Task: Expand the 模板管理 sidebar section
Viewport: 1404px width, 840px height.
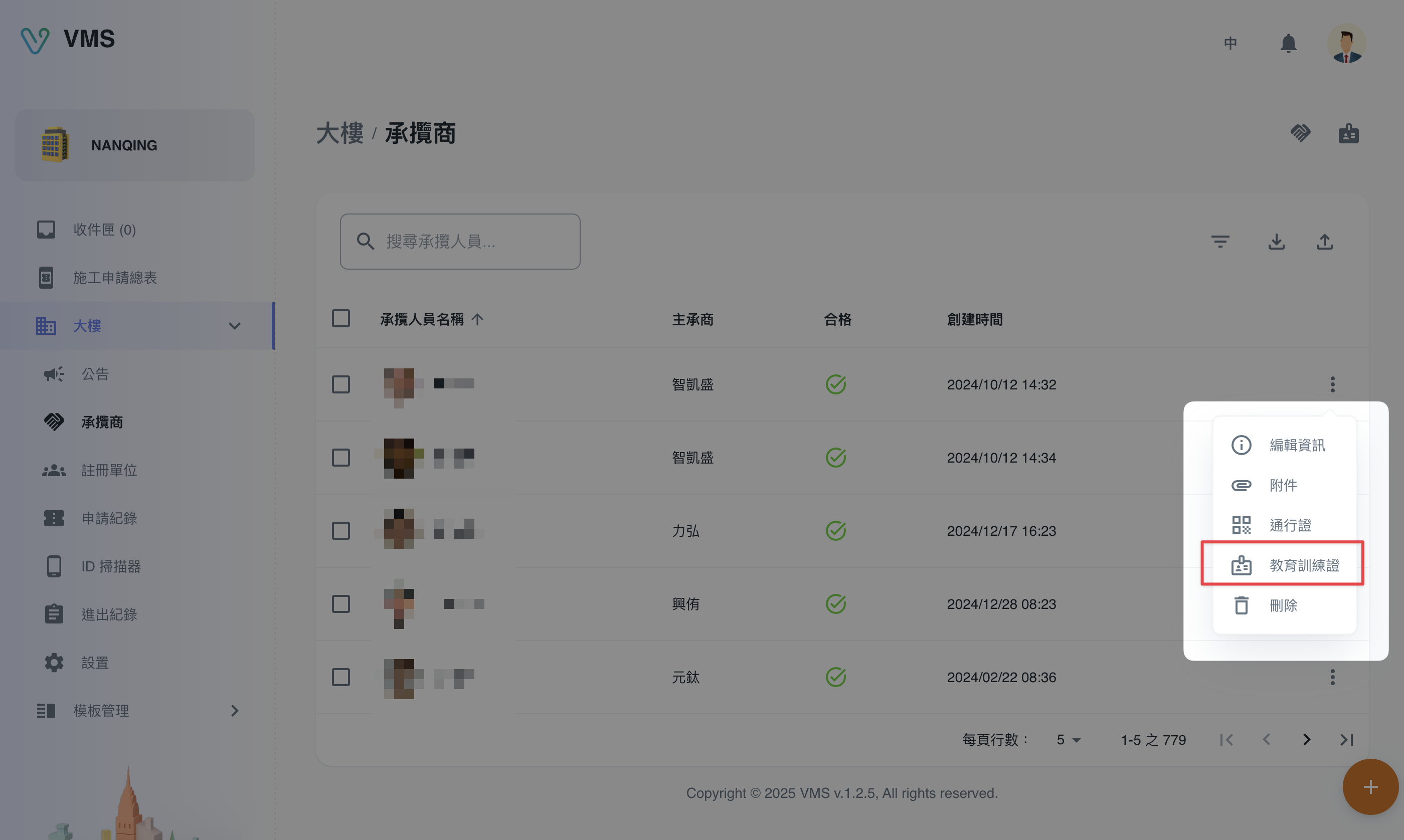Action: [x=234, y=710]
